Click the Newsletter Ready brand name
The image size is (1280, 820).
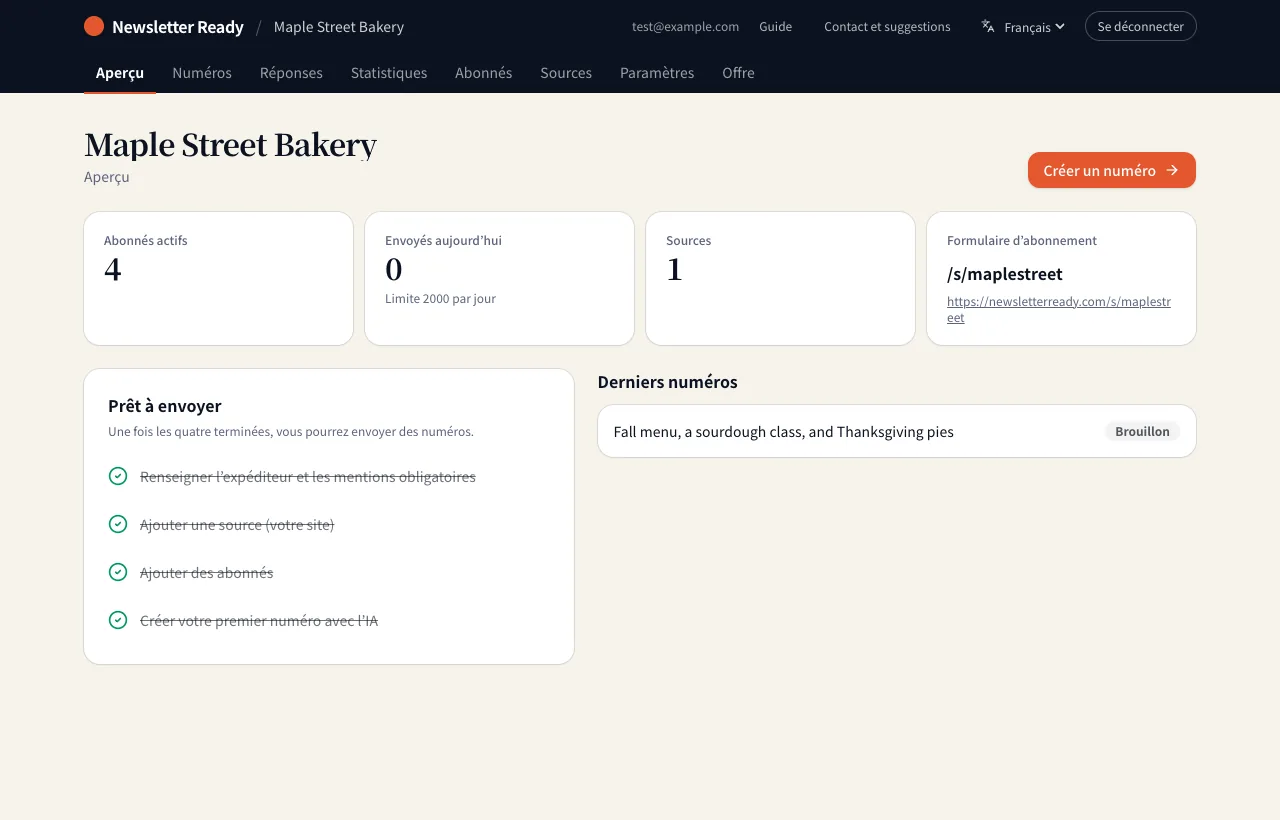point(178,27)
